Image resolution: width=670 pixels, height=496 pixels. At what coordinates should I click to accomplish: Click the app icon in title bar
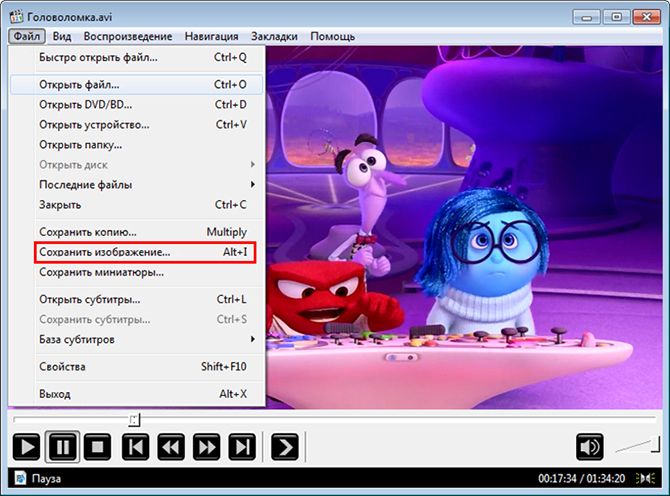pyautogui.click(x=16, y=17)
